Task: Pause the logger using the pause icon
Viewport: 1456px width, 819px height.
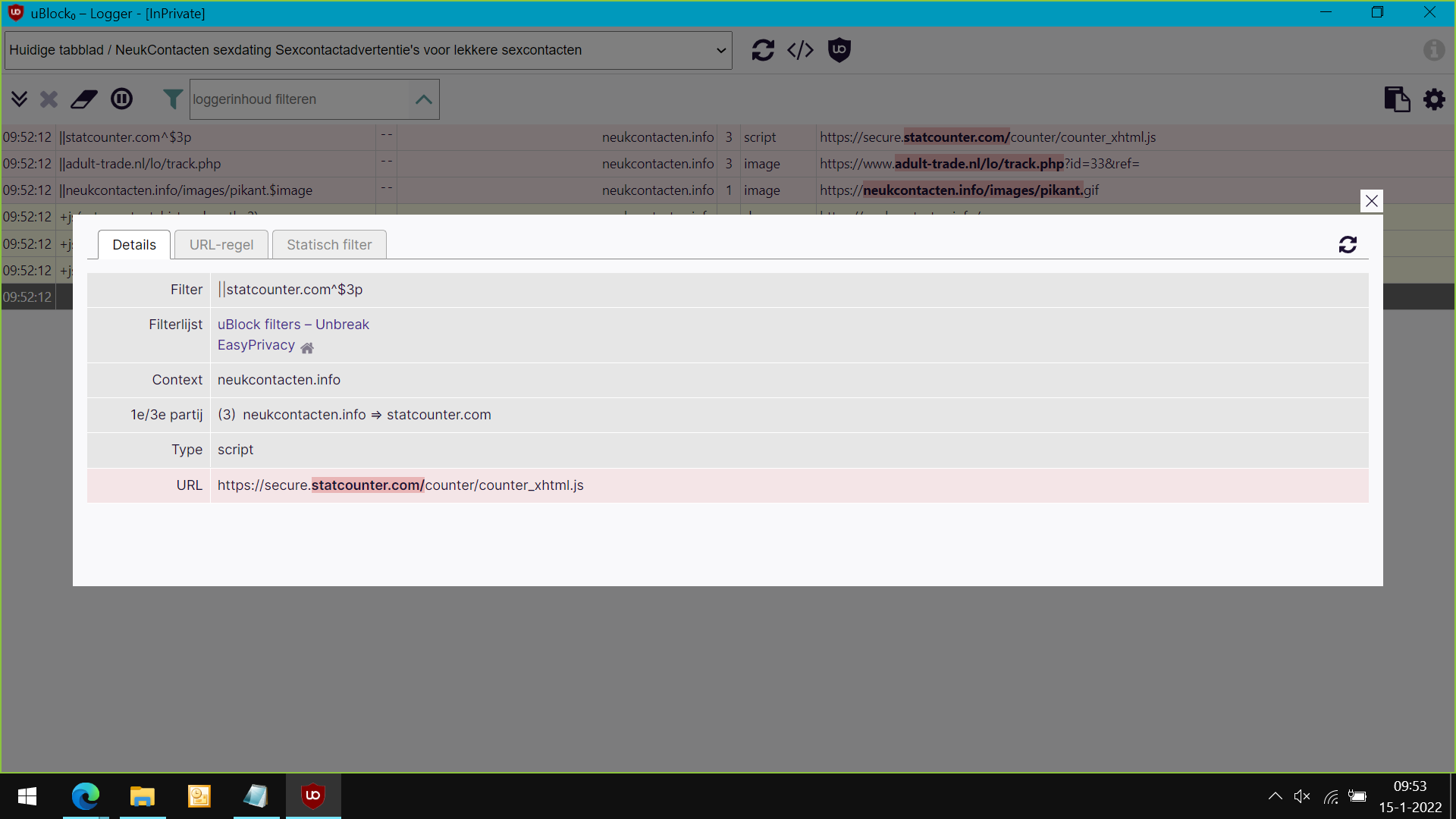Action: (x=121, y=99)
